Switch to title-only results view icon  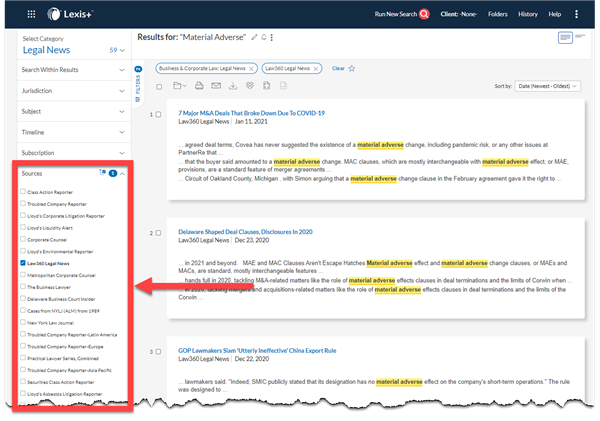(580, 36)
